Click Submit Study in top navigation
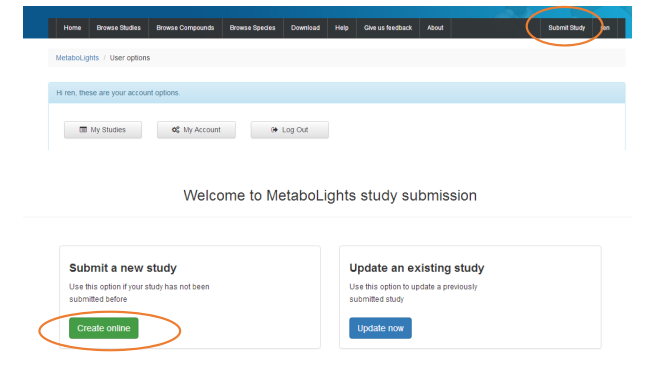Image resolution: width=650 pixels, height=380 pixels. pyautogui.click(x=567, y=28)
